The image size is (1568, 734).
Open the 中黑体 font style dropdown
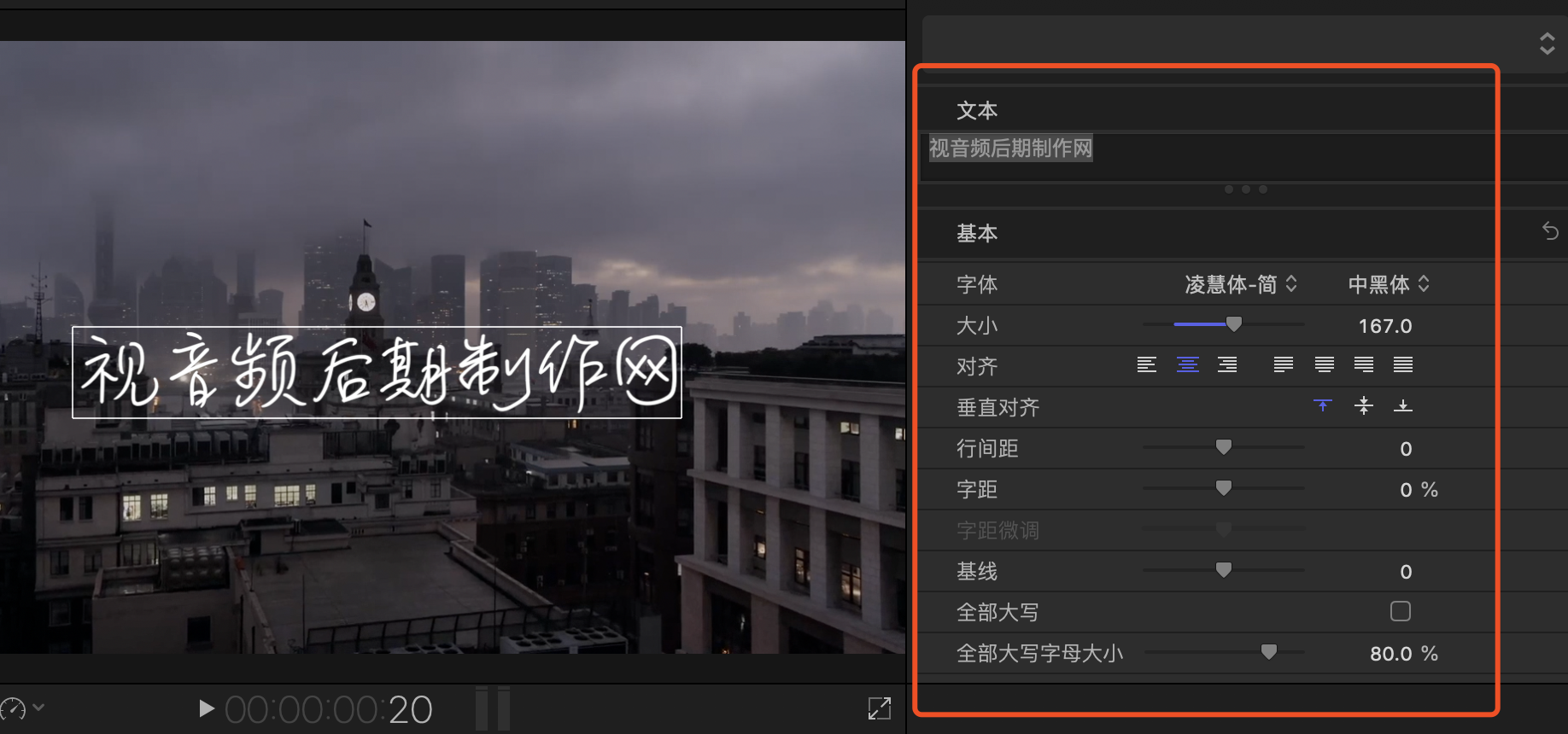click(x=1389, y=284)
